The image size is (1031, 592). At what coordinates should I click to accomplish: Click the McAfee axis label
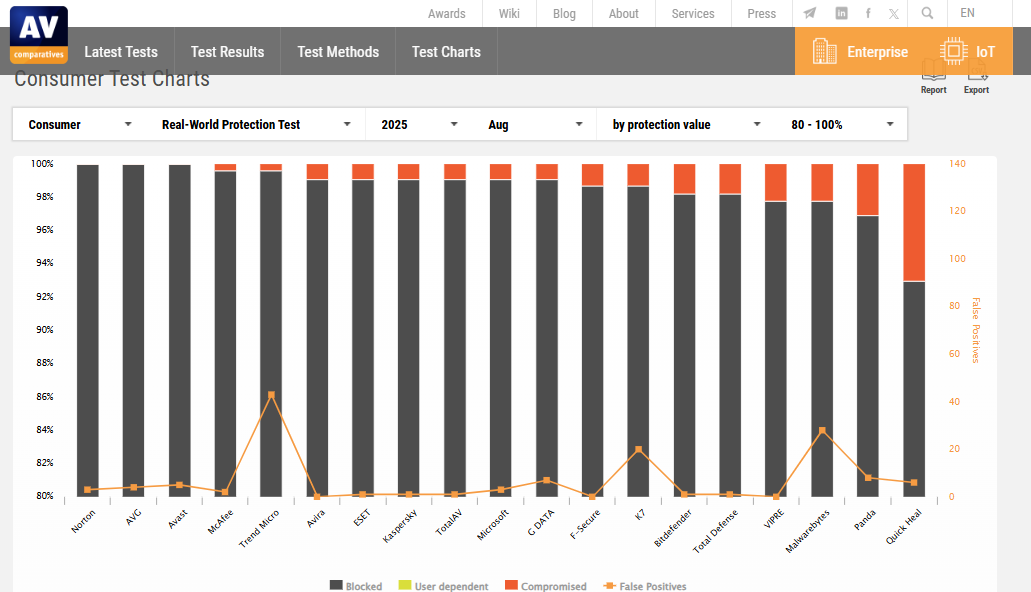pyautogui.click(x=220, y=521)
